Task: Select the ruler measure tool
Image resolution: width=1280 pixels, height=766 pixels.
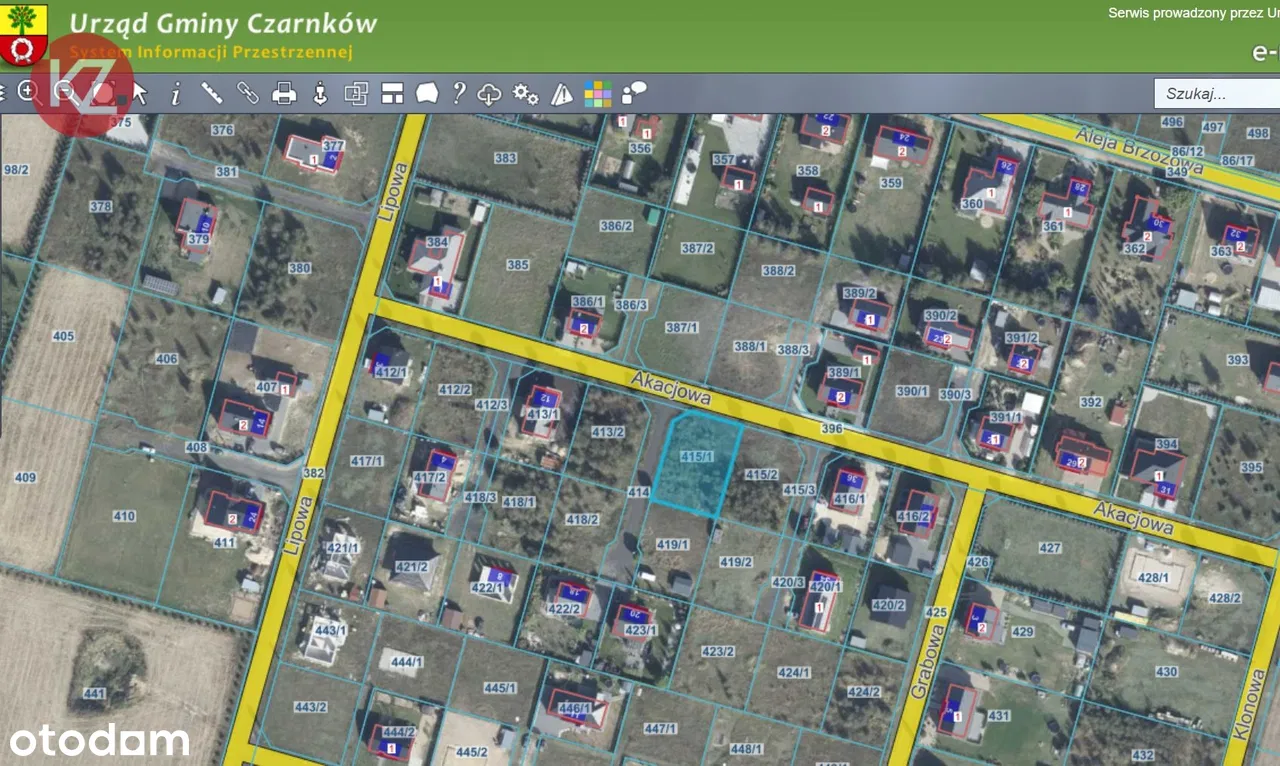Action: [212, 94]
